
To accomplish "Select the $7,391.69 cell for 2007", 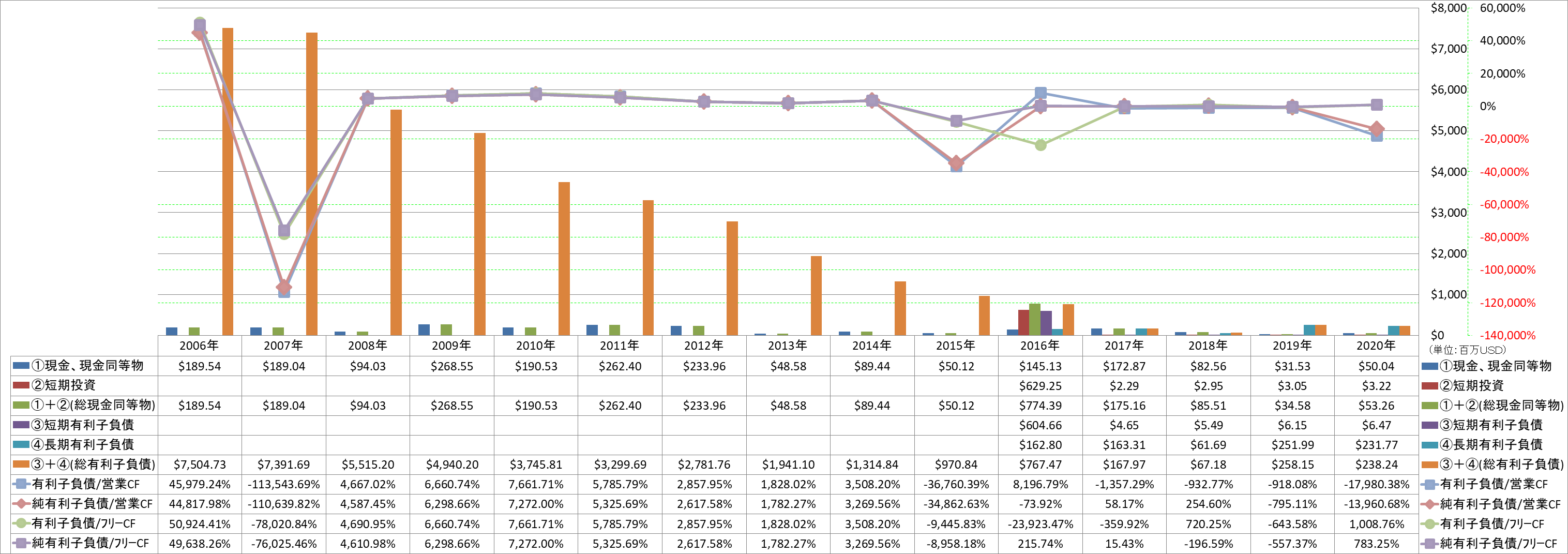I will [283, 465].
